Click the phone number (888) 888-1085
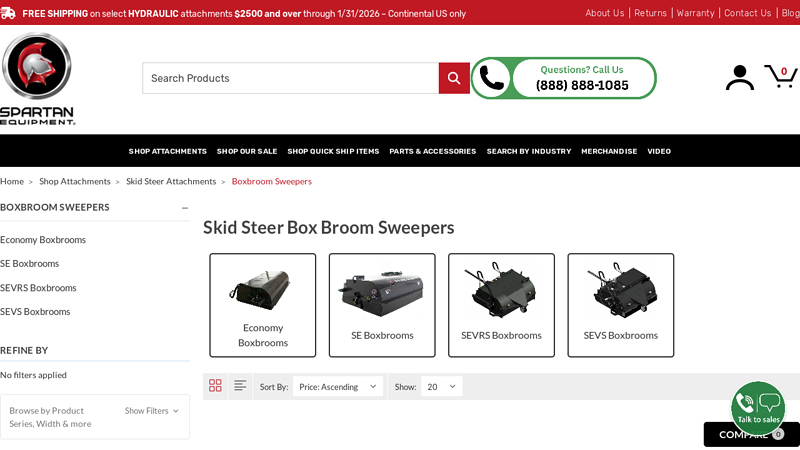 click(582, 86)
